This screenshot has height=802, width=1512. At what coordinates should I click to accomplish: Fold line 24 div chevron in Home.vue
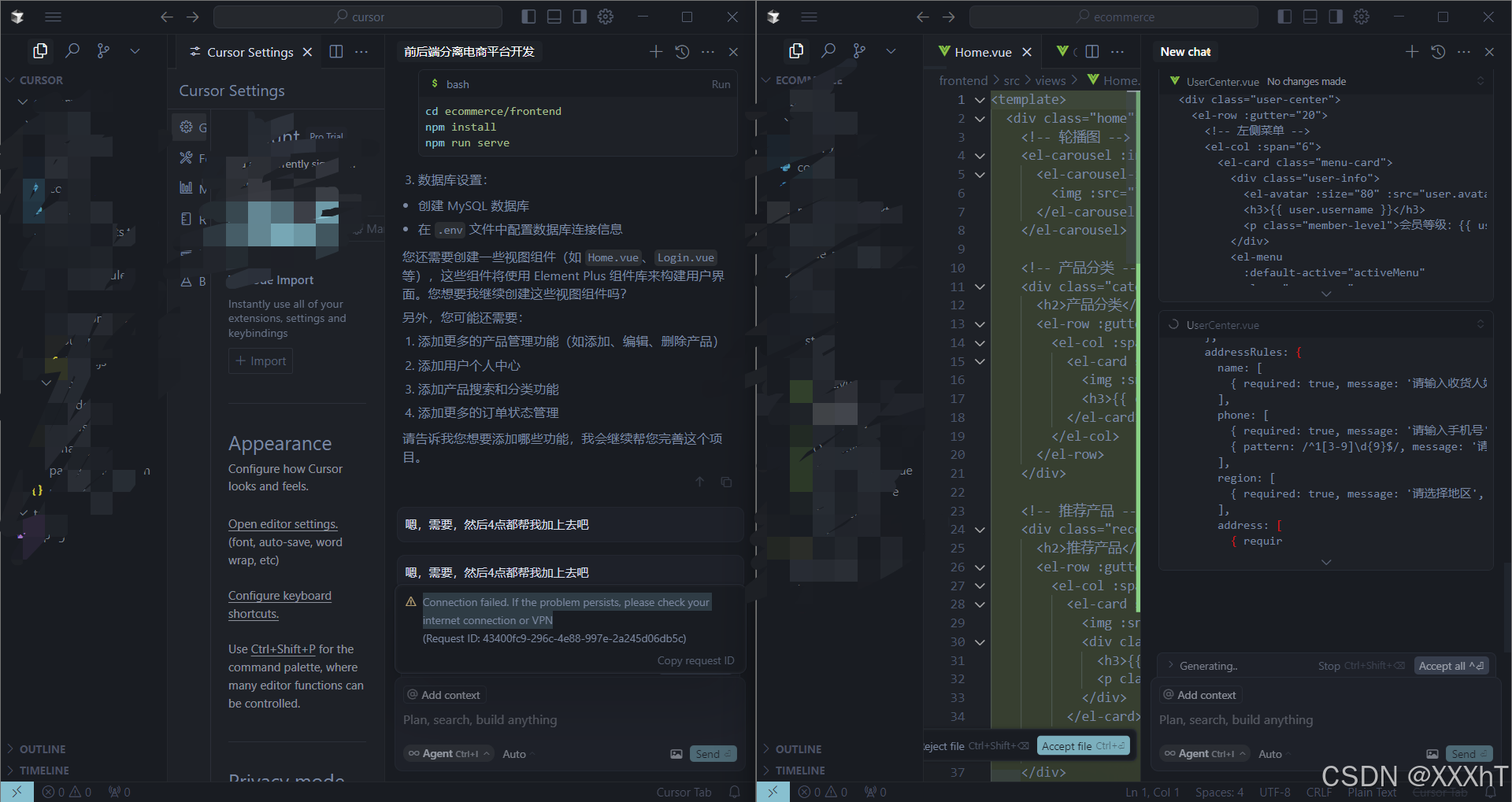[980, 530]
